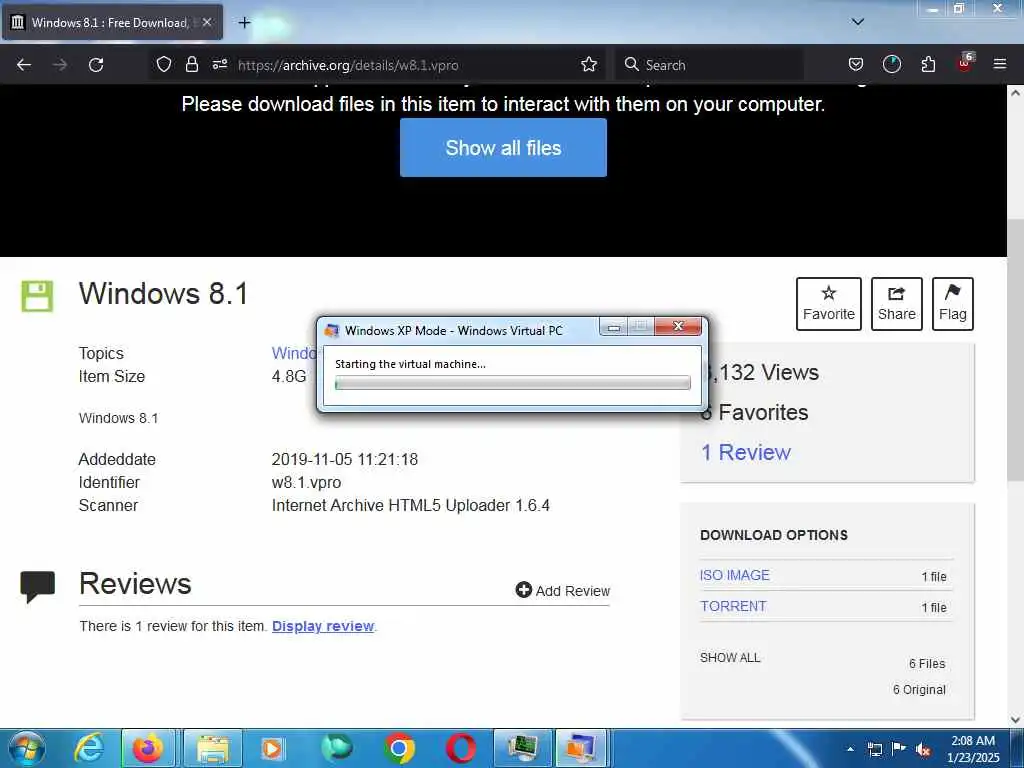Launch Internet Explorer from taskbar
Screen dimensions: 1024x768
coord(89,748)
